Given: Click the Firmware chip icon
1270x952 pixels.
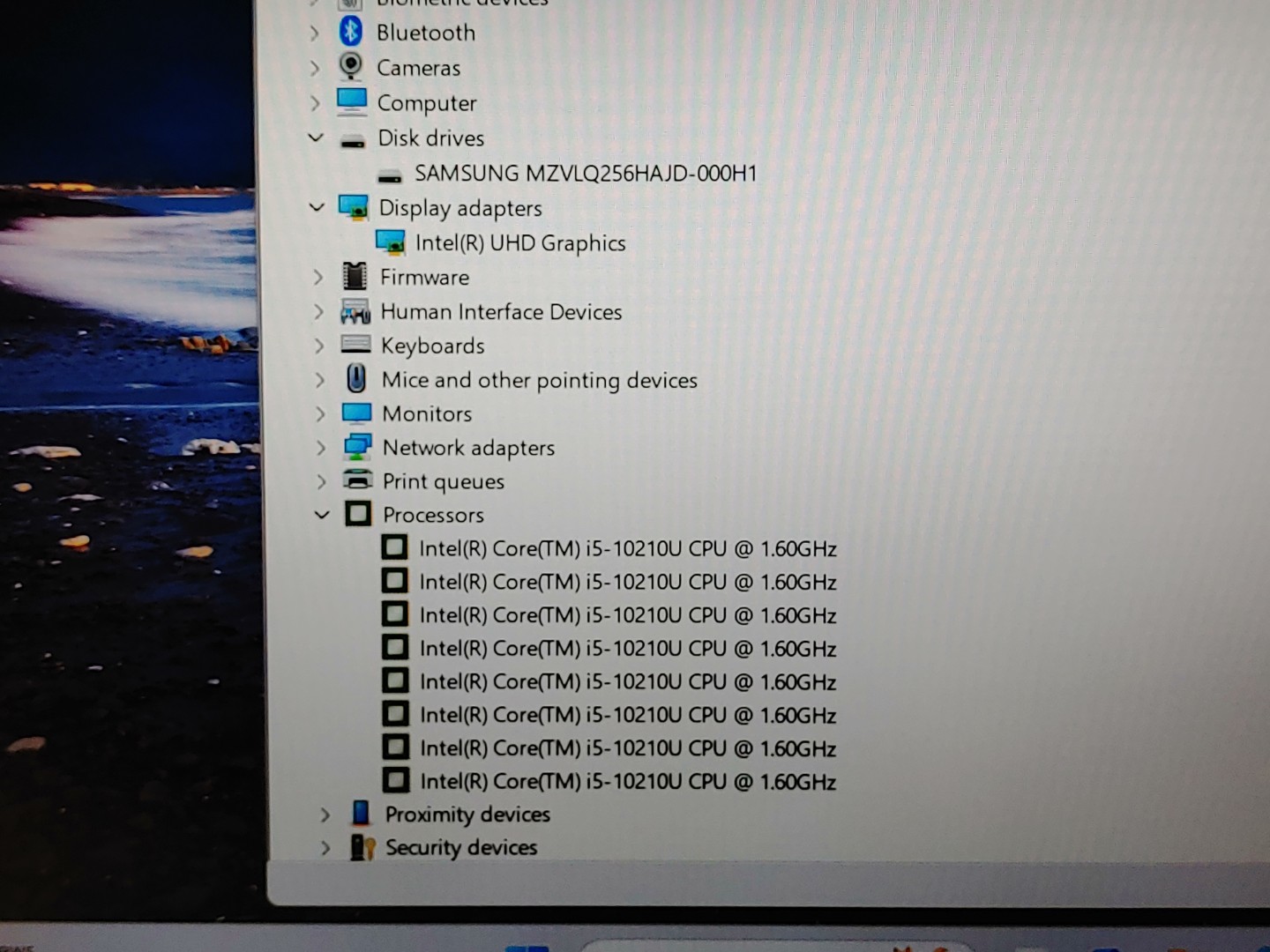Looking at the screenshot, I should 355,277.
